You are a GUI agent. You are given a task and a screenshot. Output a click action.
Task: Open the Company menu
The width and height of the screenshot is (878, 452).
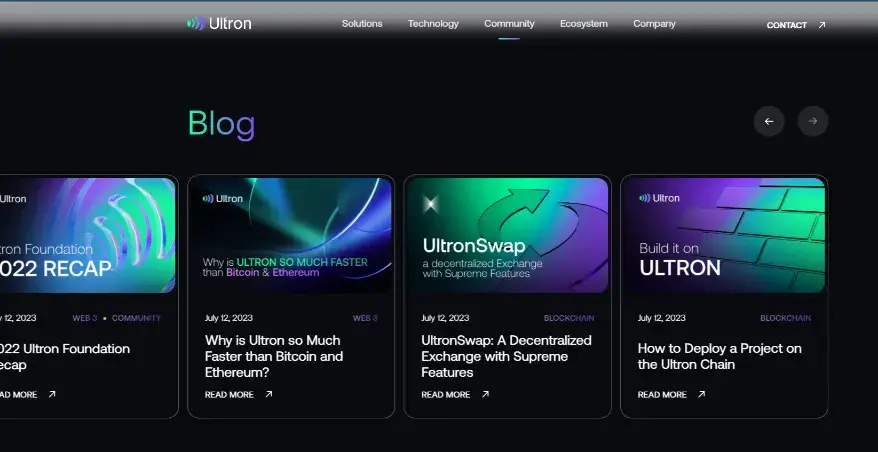coord(654,24)
